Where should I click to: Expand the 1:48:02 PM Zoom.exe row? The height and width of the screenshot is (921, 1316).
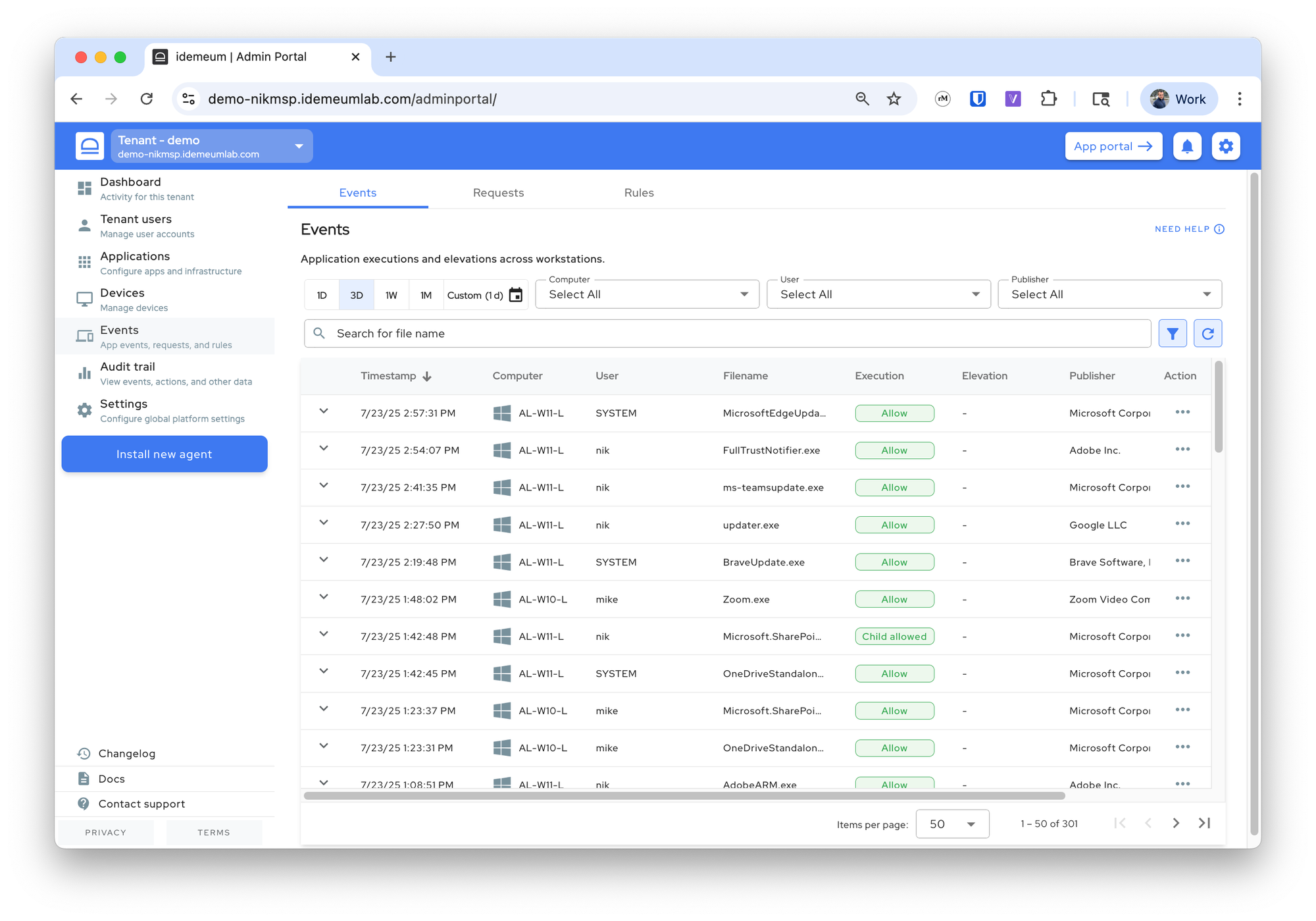tap(324, 597)
